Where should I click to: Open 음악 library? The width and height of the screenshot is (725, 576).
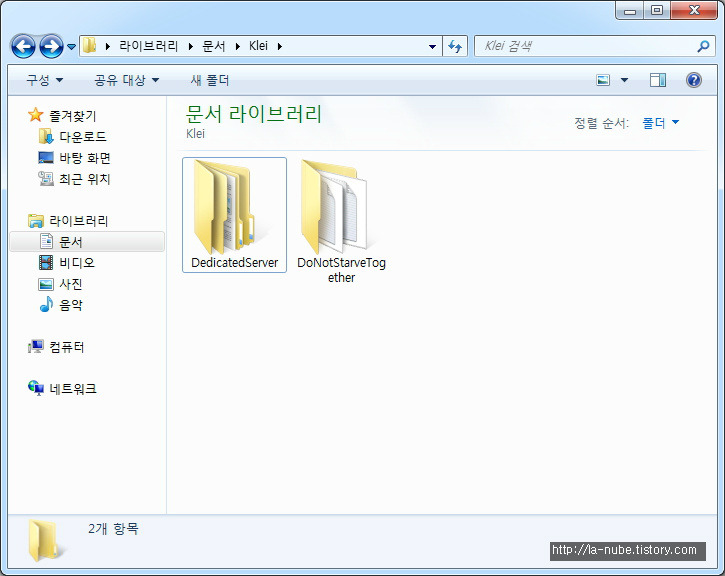coord(71,305)
